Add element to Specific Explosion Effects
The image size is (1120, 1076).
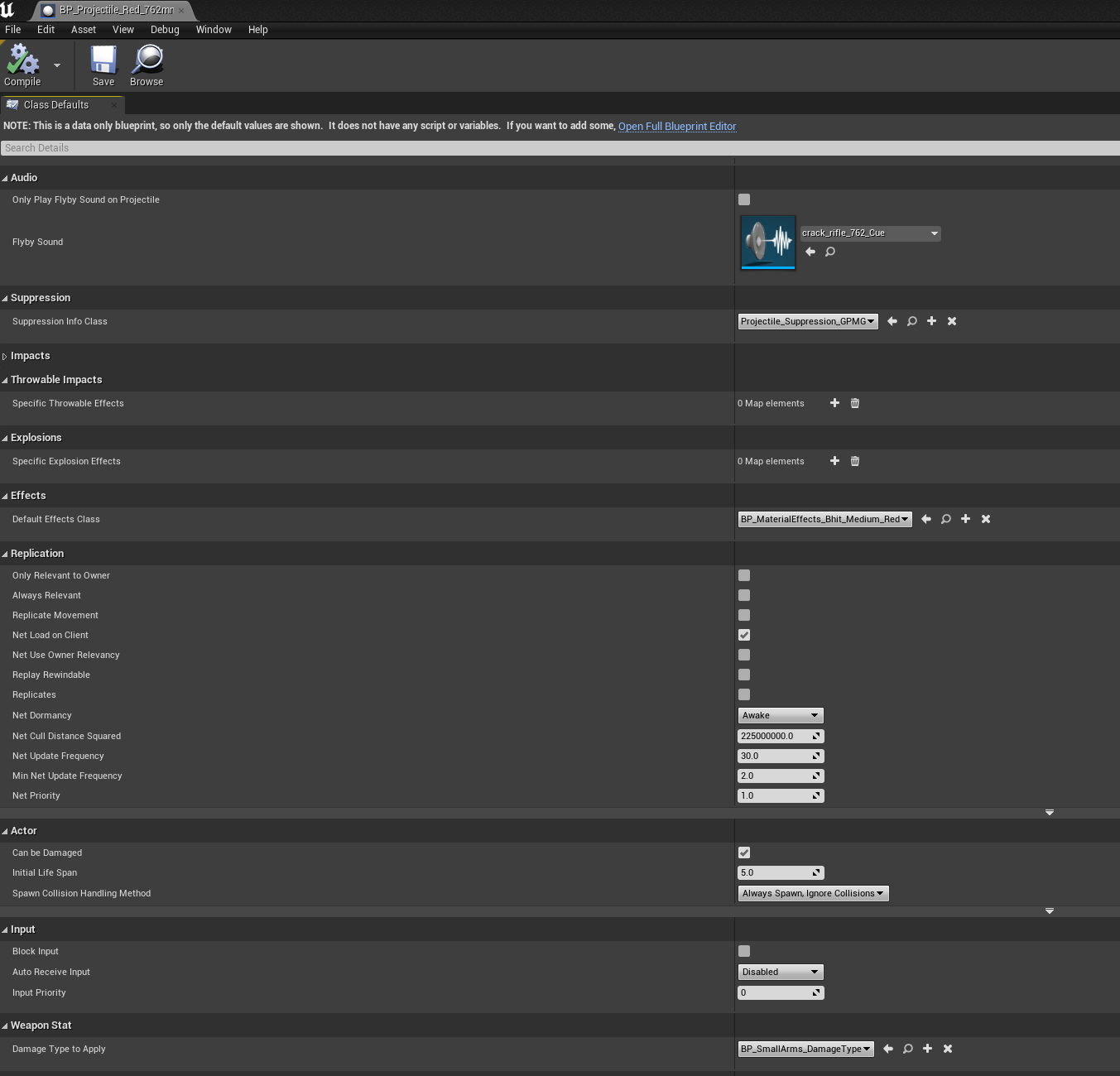tap(834, 461)
